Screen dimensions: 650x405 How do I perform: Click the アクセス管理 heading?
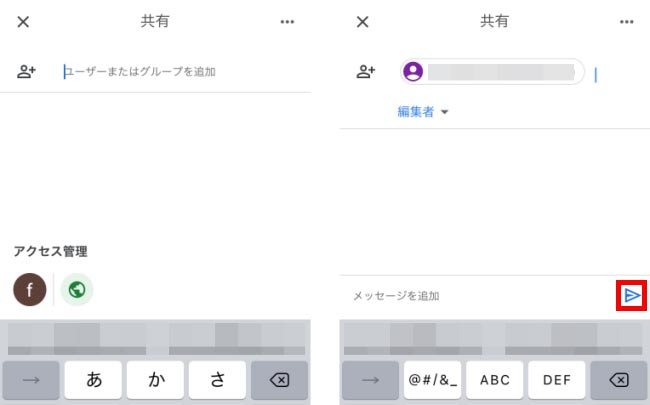tap(51, 251)
